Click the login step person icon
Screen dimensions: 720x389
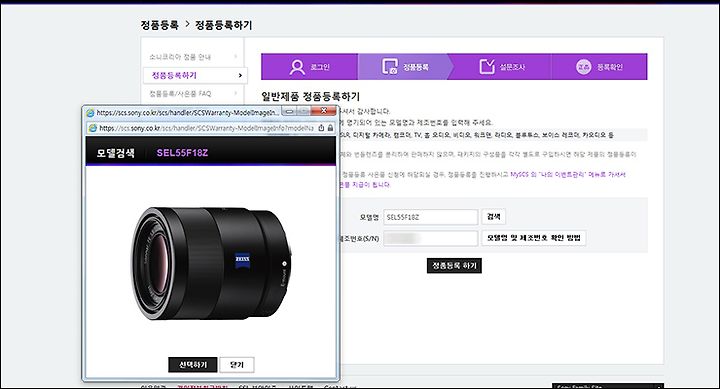[297, 67]
